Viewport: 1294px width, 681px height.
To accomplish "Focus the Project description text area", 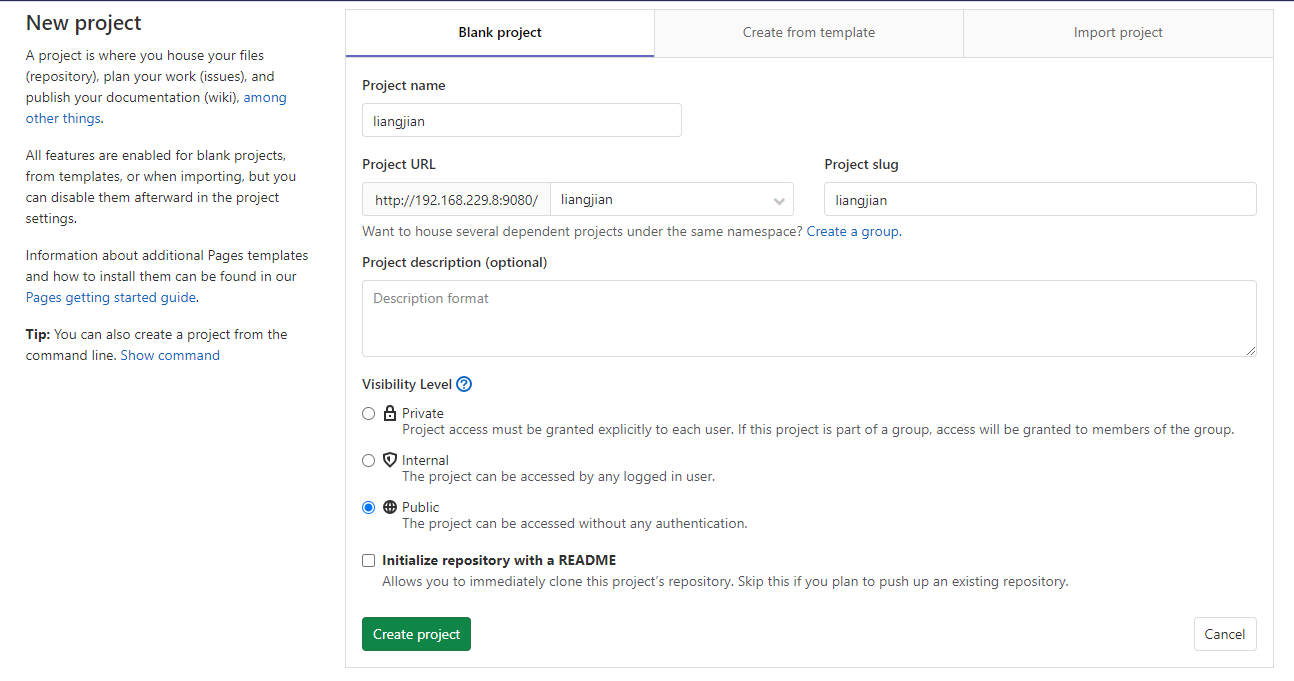I will pos(808,318).
